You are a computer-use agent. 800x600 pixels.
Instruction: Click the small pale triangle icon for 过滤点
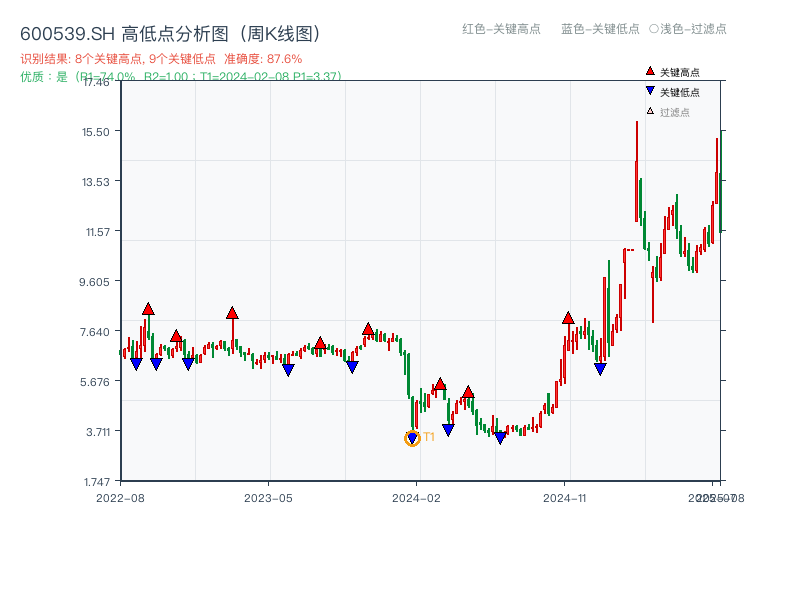[650, 111]
